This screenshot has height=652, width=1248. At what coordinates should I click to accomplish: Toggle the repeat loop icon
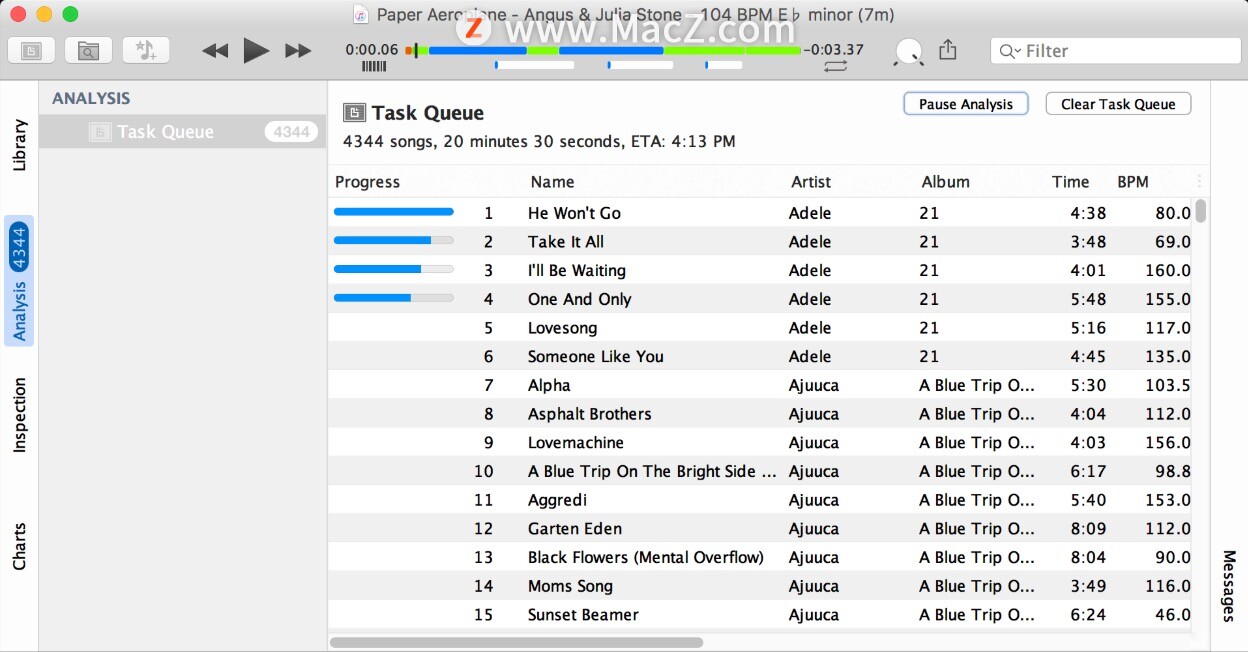click(836, 66)
